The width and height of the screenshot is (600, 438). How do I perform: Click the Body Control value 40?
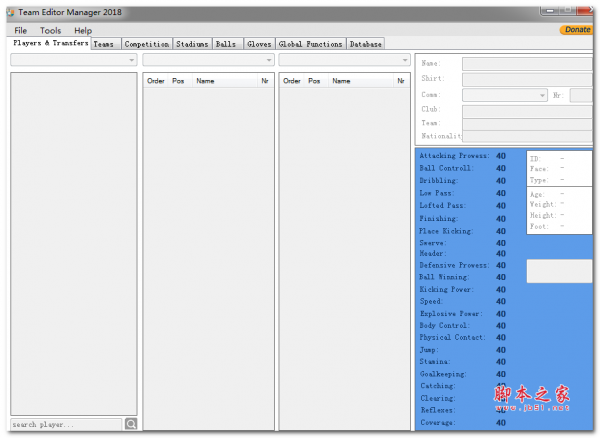[x=501, y=326]
